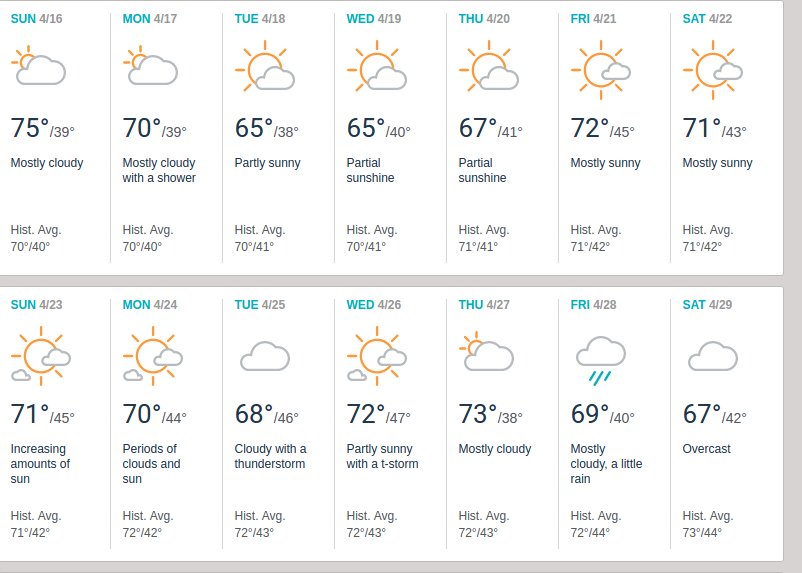Open the MON 4/24 day heading

pos(150,304)
